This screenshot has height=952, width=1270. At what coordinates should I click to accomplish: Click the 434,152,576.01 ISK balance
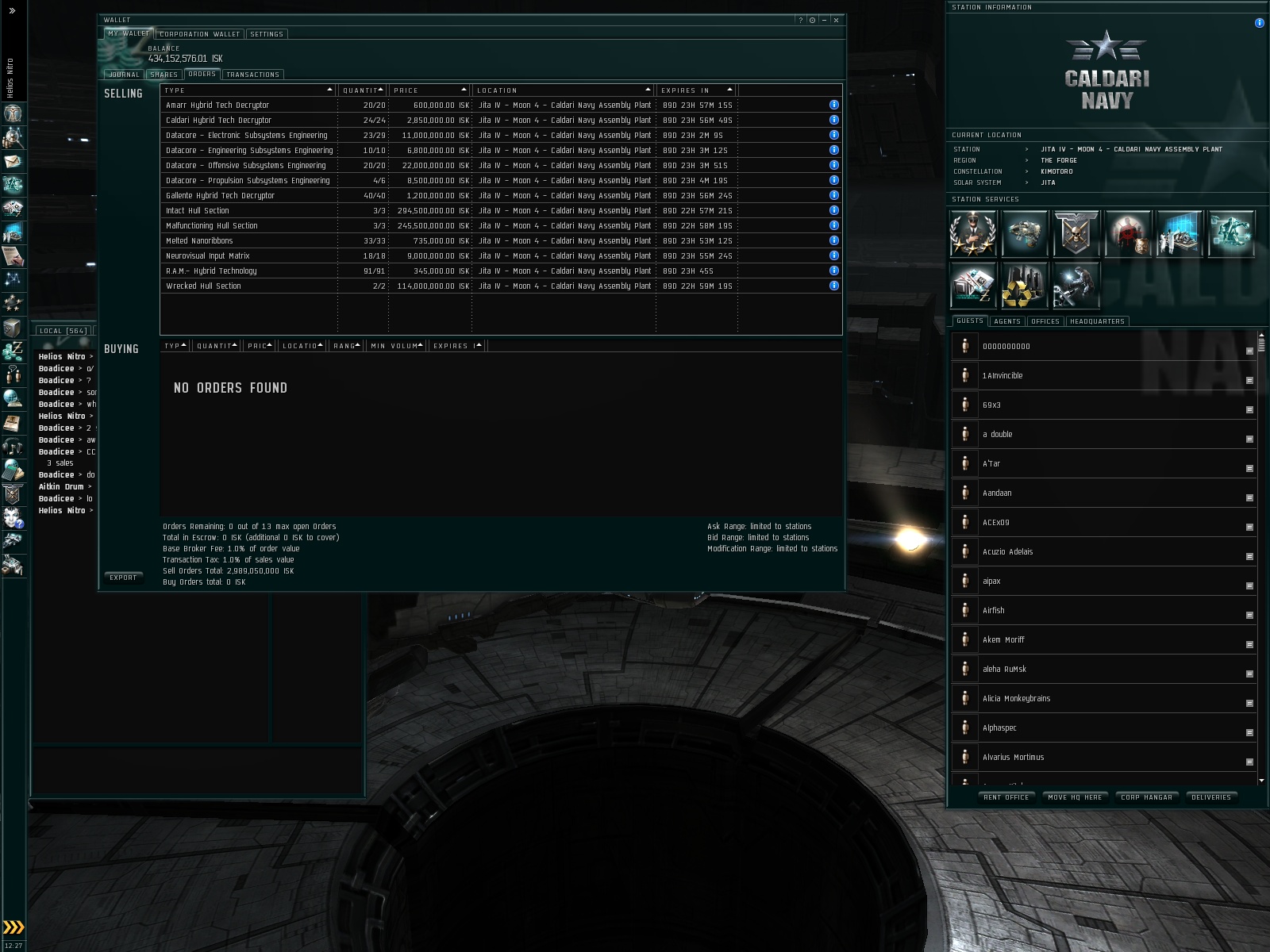pyautogui.click(x=185, y=59)
